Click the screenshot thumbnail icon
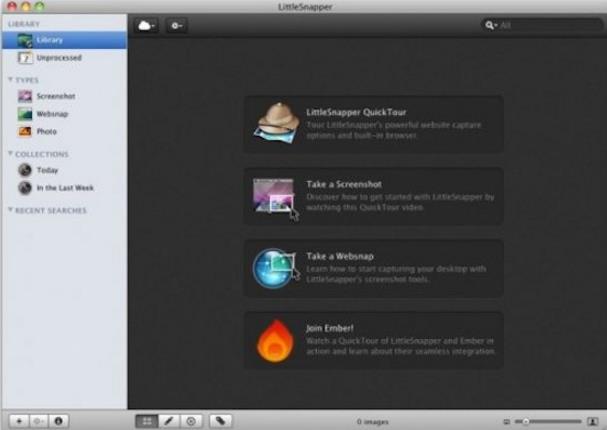607x430 pixels. pos(276,198)
